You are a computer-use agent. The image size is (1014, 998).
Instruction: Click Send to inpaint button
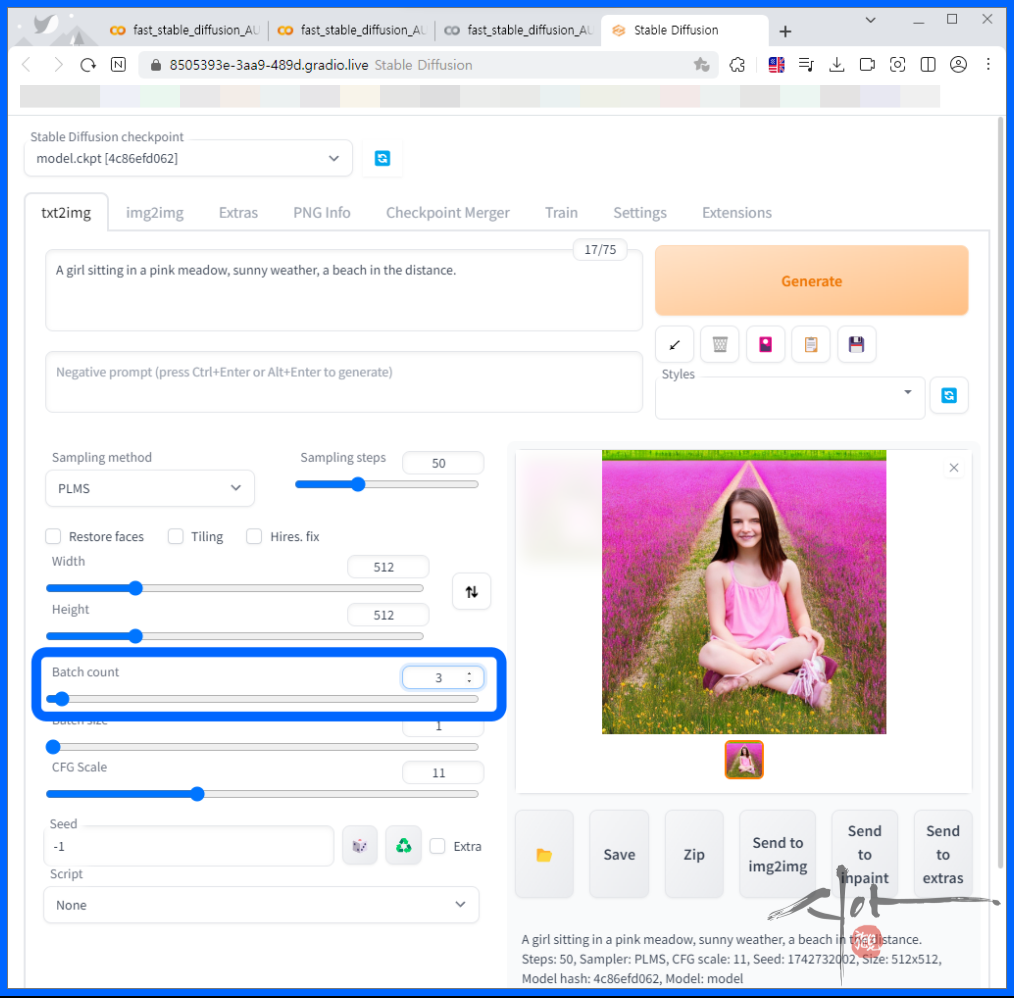(865, 854)
